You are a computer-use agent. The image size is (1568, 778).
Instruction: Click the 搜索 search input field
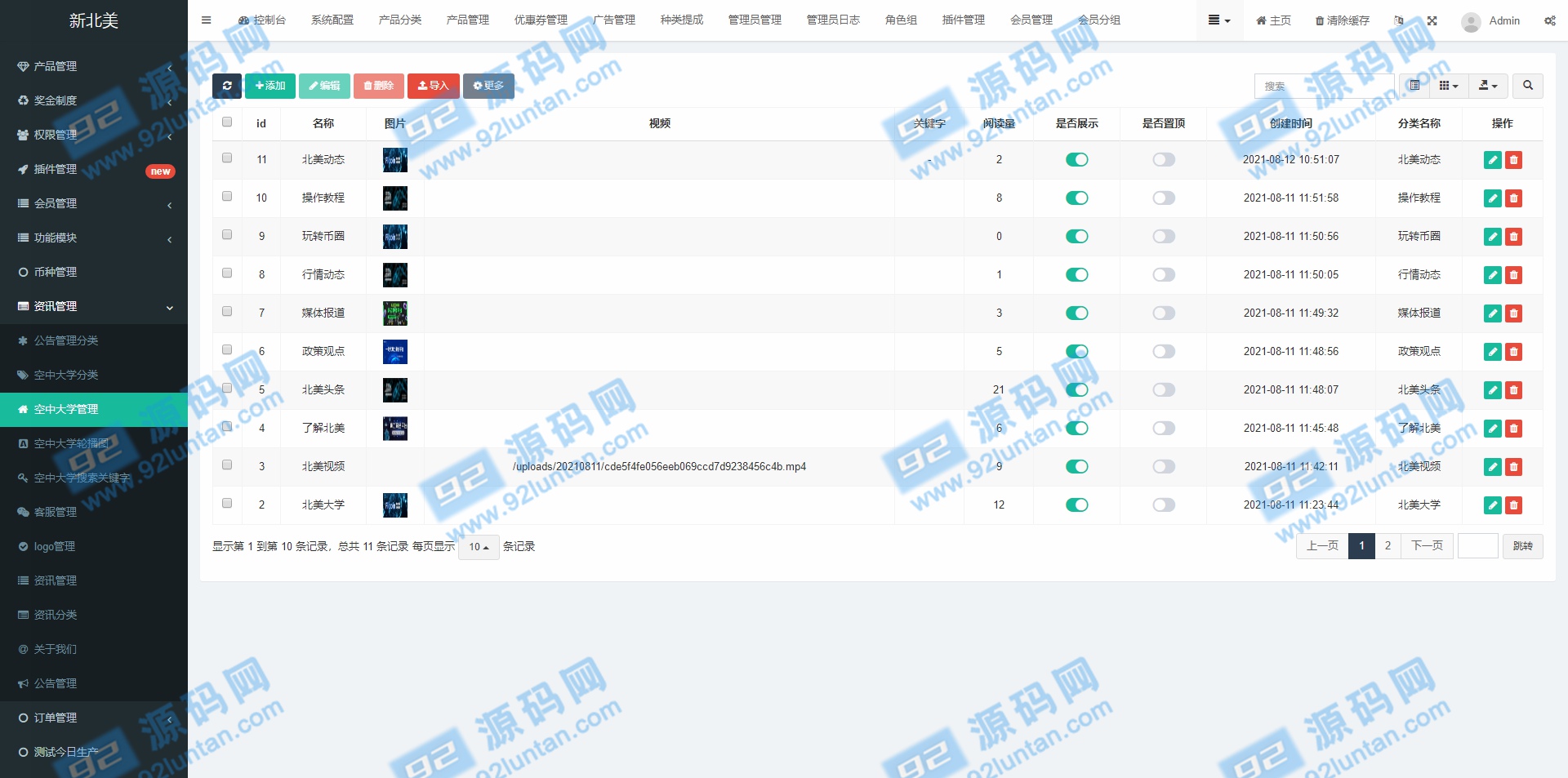point(1324,86)
